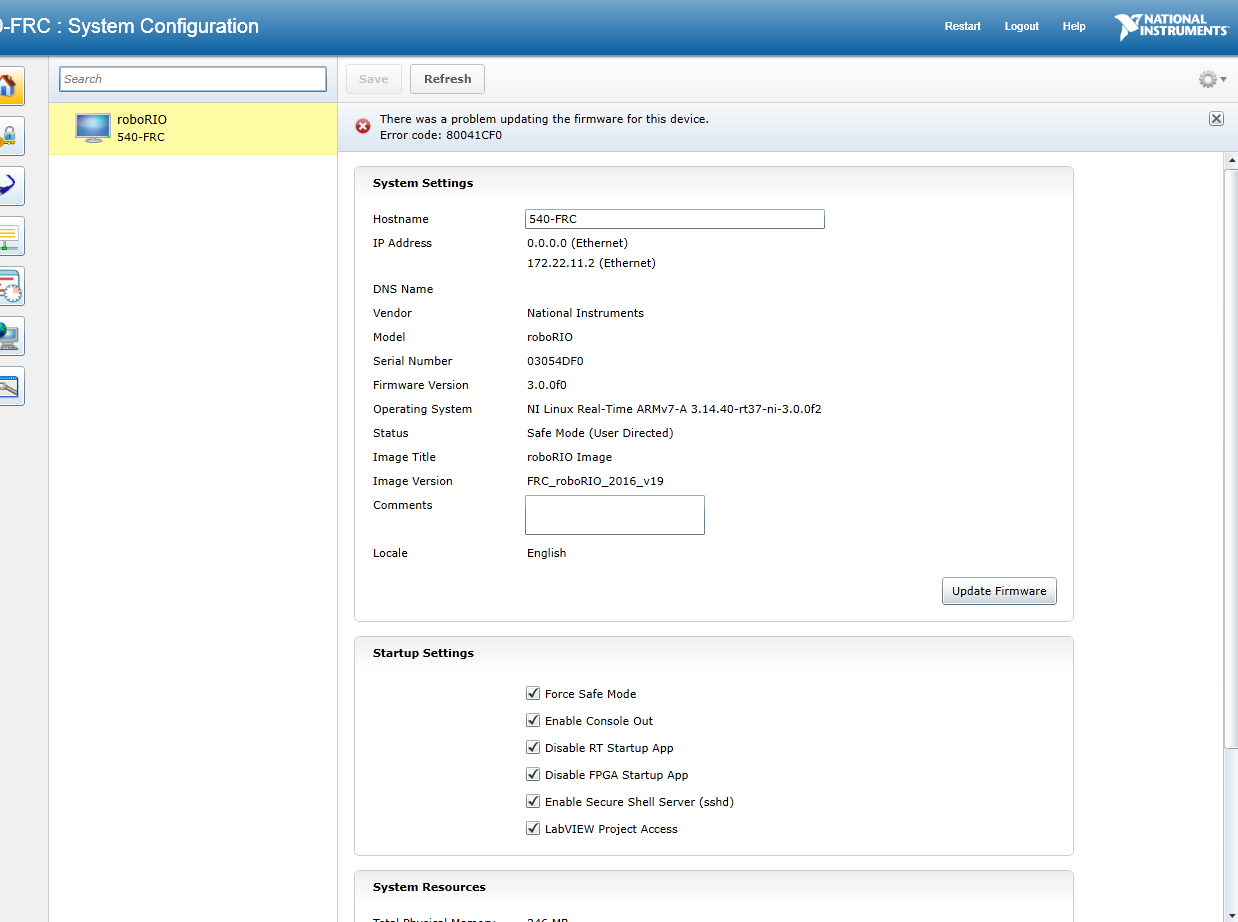The image size is (1238, 922).
Task: Select the roboRIO Image title value
Action: (x=569, y=457)
